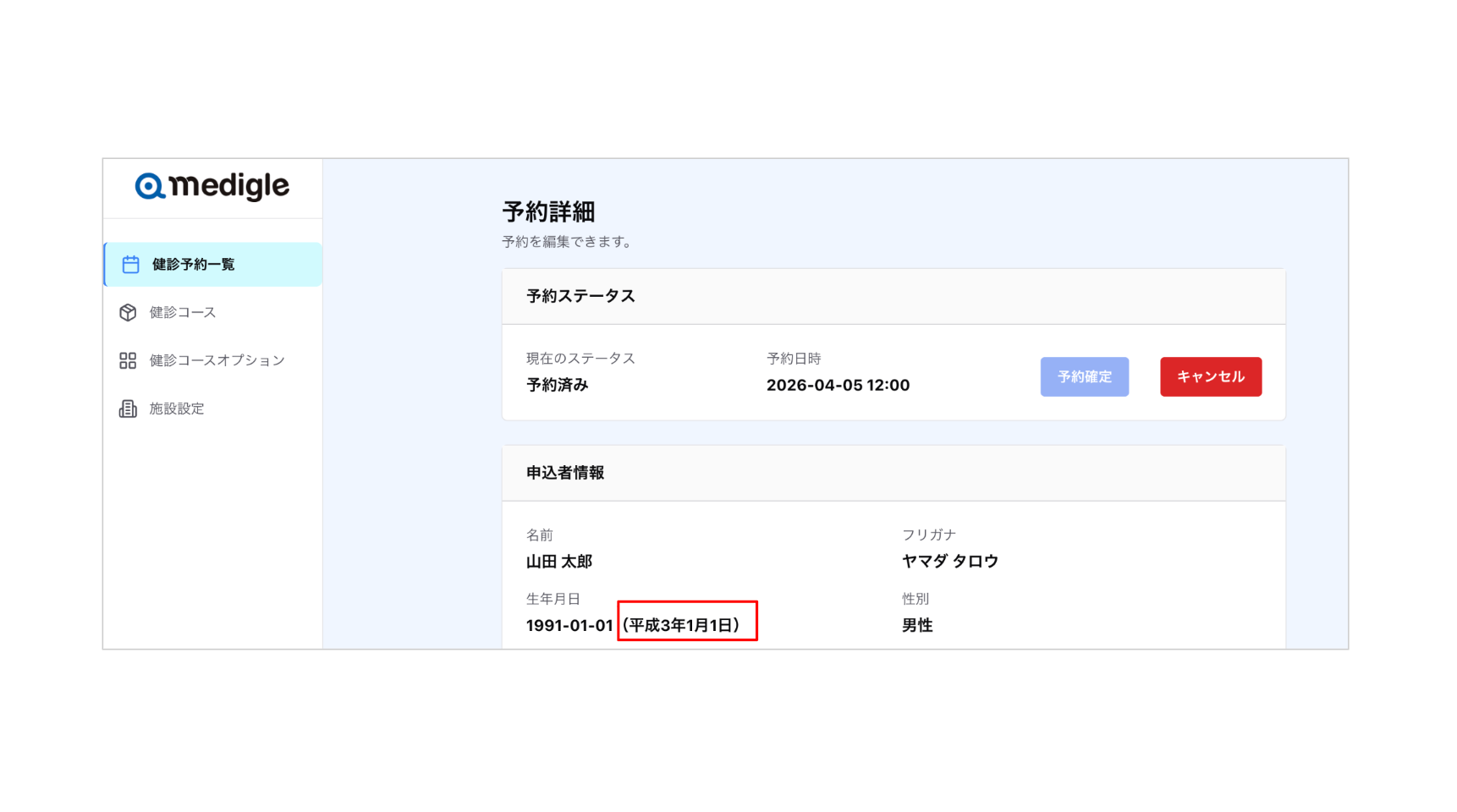Viewport: 1457px width, 812px height.
Task: Click the grid icon for 健診コースオプション
Action: 128,361
